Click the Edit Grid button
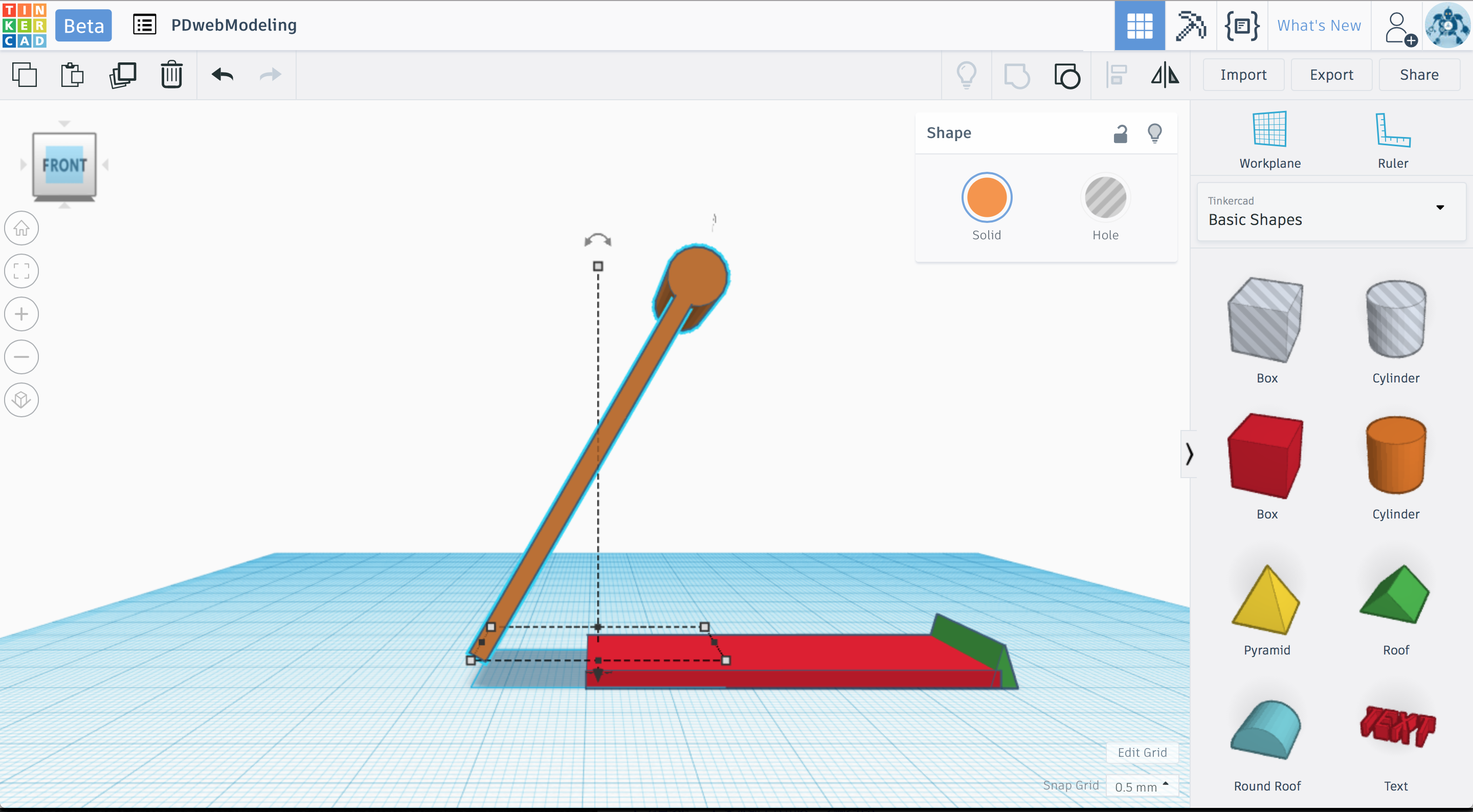 click(x=1142, y=753)
